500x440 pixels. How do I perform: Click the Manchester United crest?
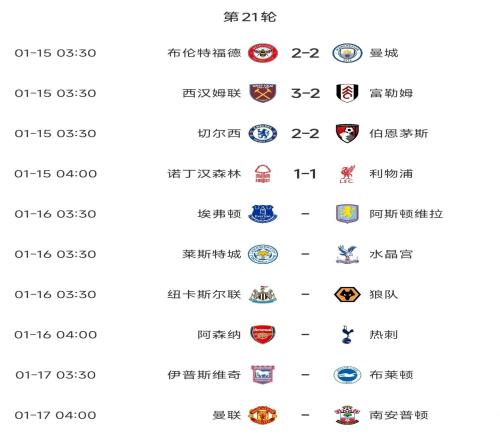(263, 415)
